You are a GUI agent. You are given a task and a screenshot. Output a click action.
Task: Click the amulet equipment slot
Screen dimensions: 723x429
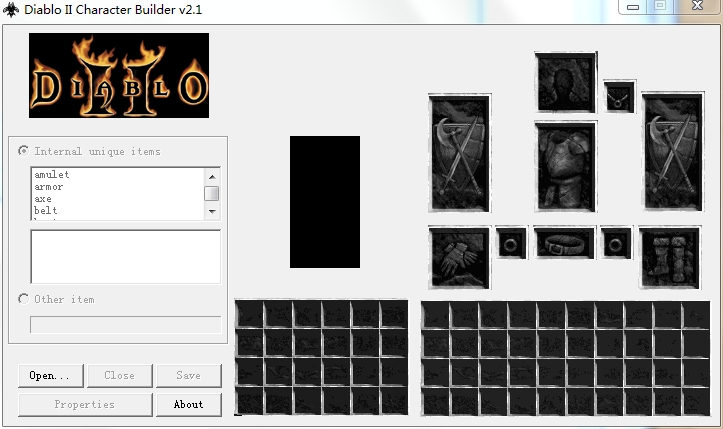[x=619, y=96]
